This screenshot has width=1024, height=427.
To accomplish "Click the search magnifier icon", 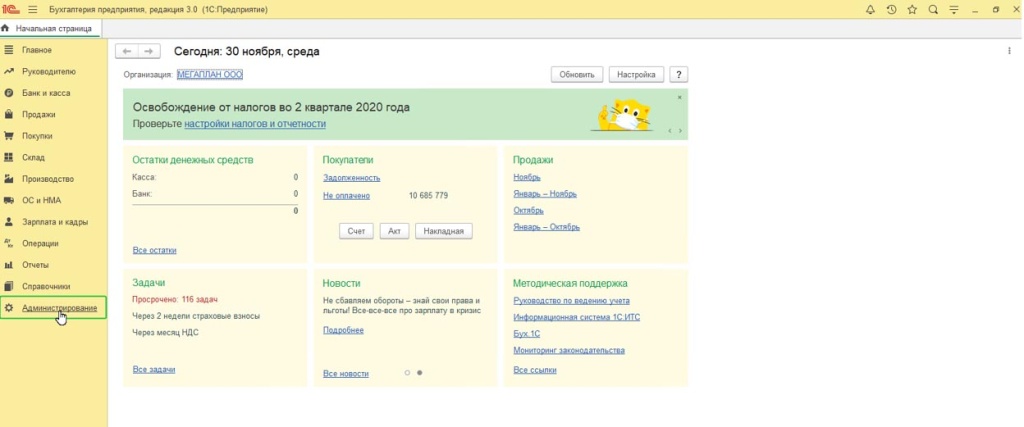I will (933, 9).
